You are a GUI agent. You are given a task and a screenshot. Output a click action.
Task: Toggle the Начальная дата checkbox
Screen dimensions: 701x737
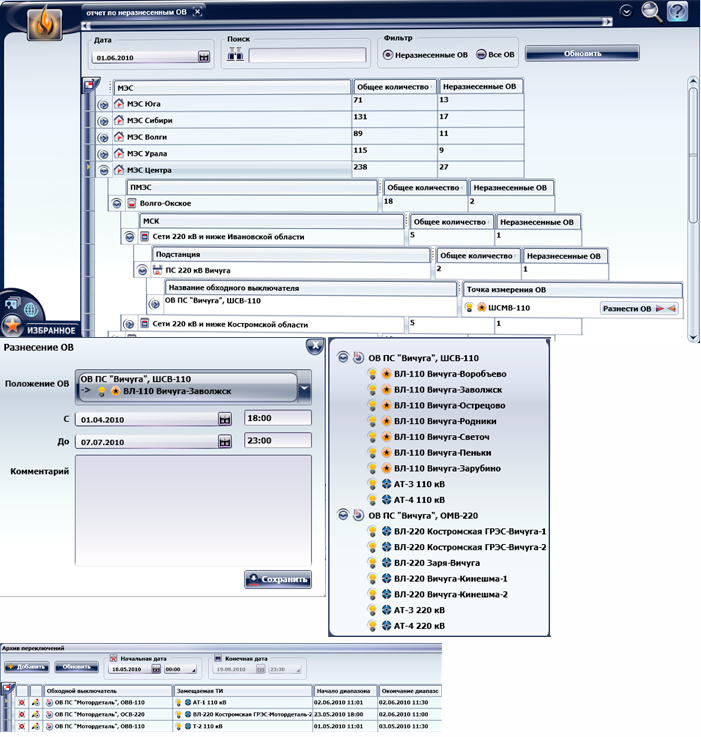112,659
